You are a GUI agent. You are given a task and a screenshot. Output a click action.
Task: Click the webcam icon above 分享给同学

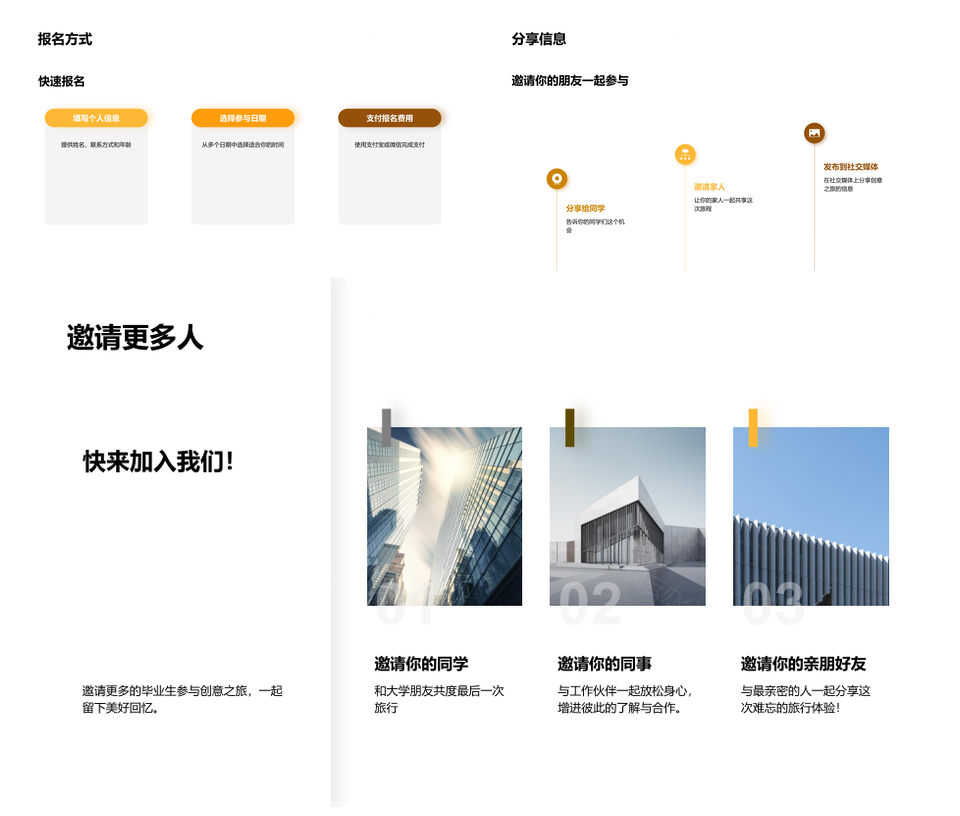(557, 179)
